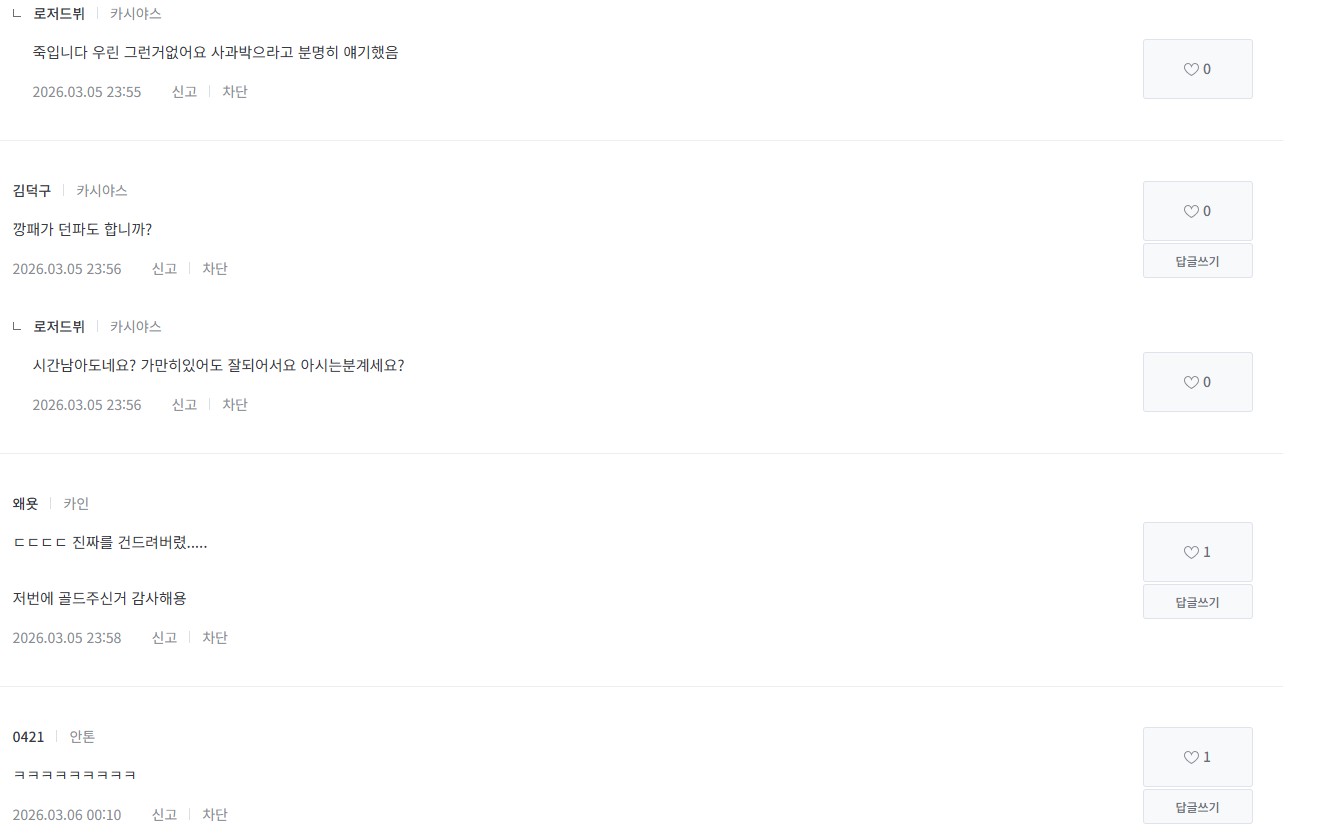Like 왜욧's comment with heart icon

1197,552
